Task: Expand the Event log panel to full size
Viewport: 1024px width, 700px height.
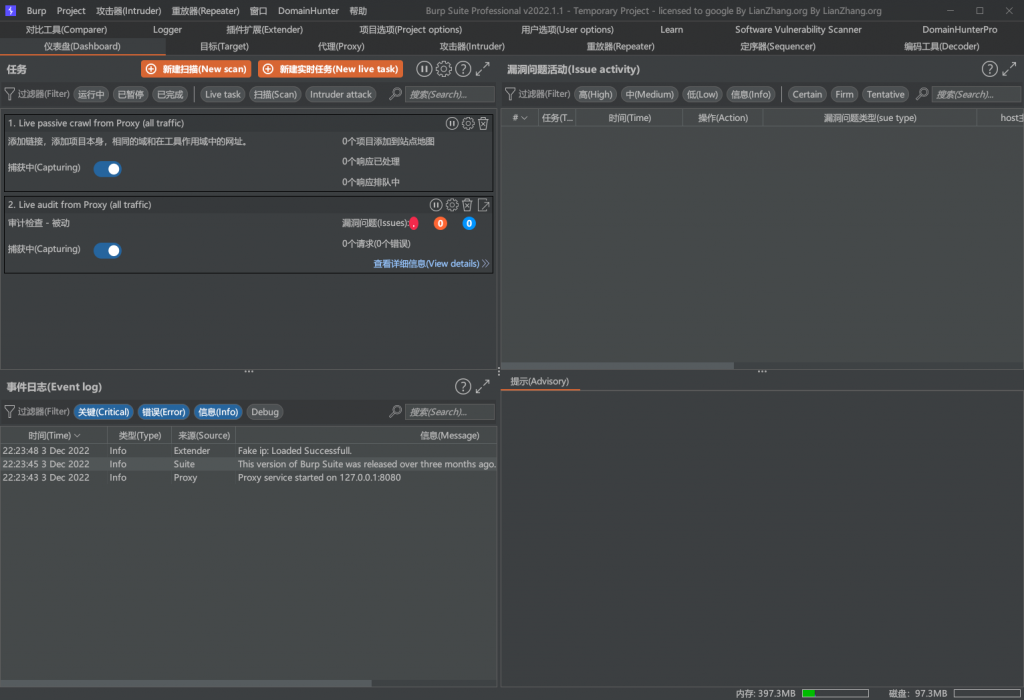Action: (483, 387)
